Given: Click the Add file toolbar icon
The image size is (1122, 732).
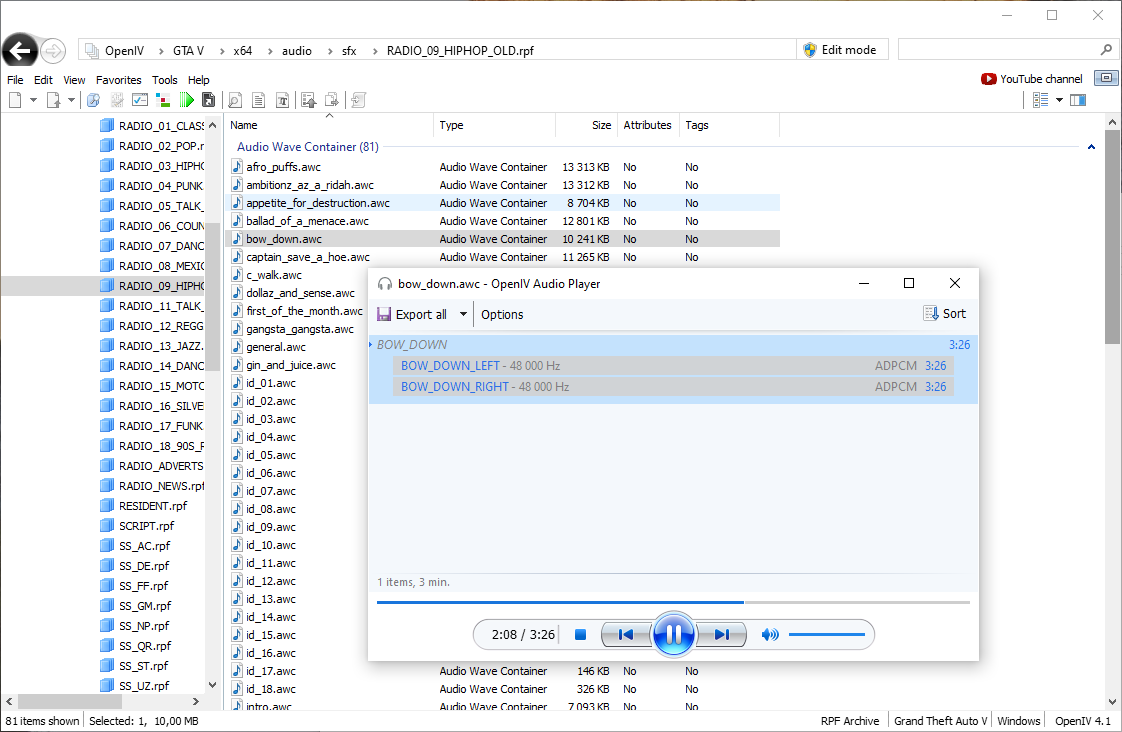Looking at the screenshot, I should pyautogui.click(x=54, y=100).
